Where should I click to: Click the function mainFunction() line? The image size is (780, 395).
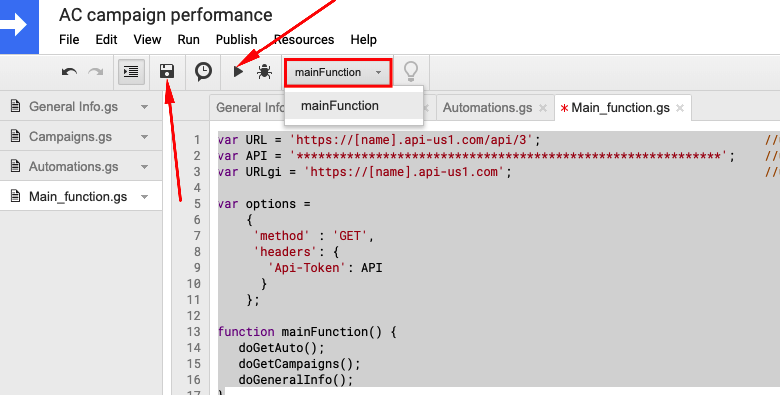(307, 331)
